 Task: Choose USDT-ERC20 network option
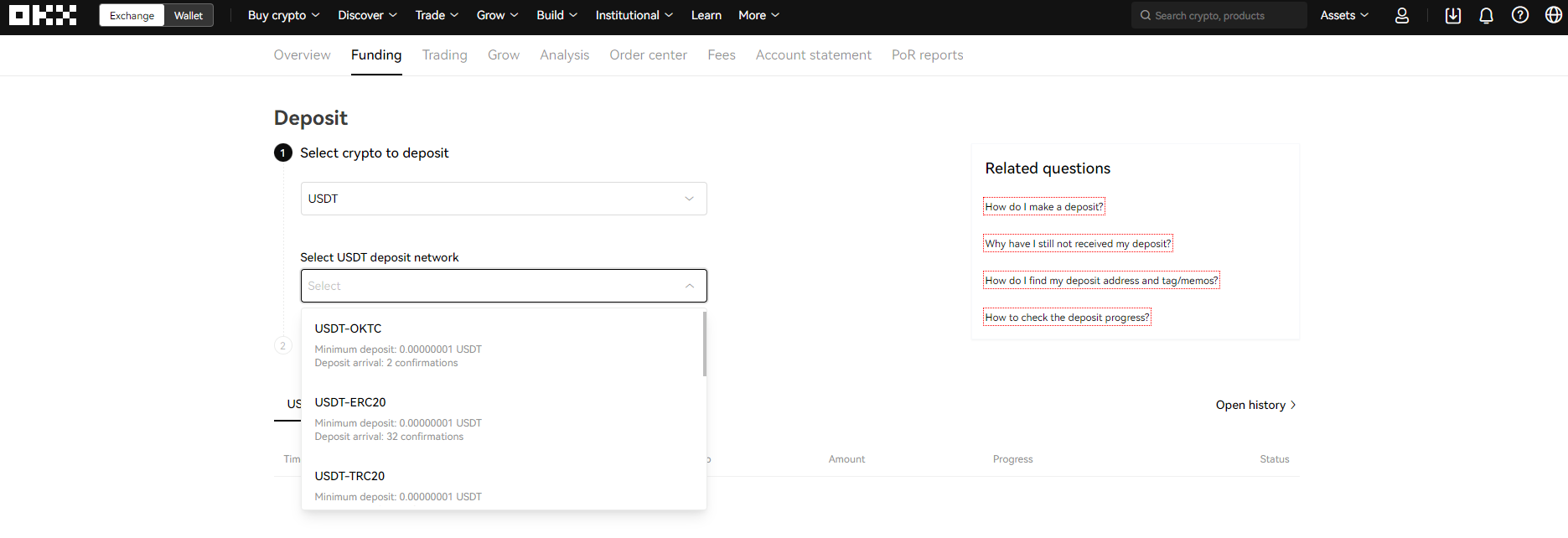[502, 419]
